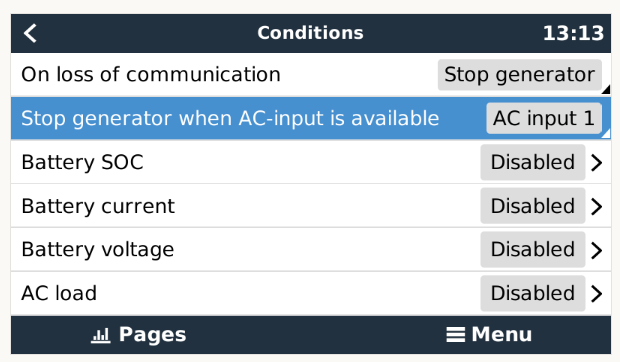Click the Disabled button for Battery current
Screen dimensions: 620x362
pos(533,206)
